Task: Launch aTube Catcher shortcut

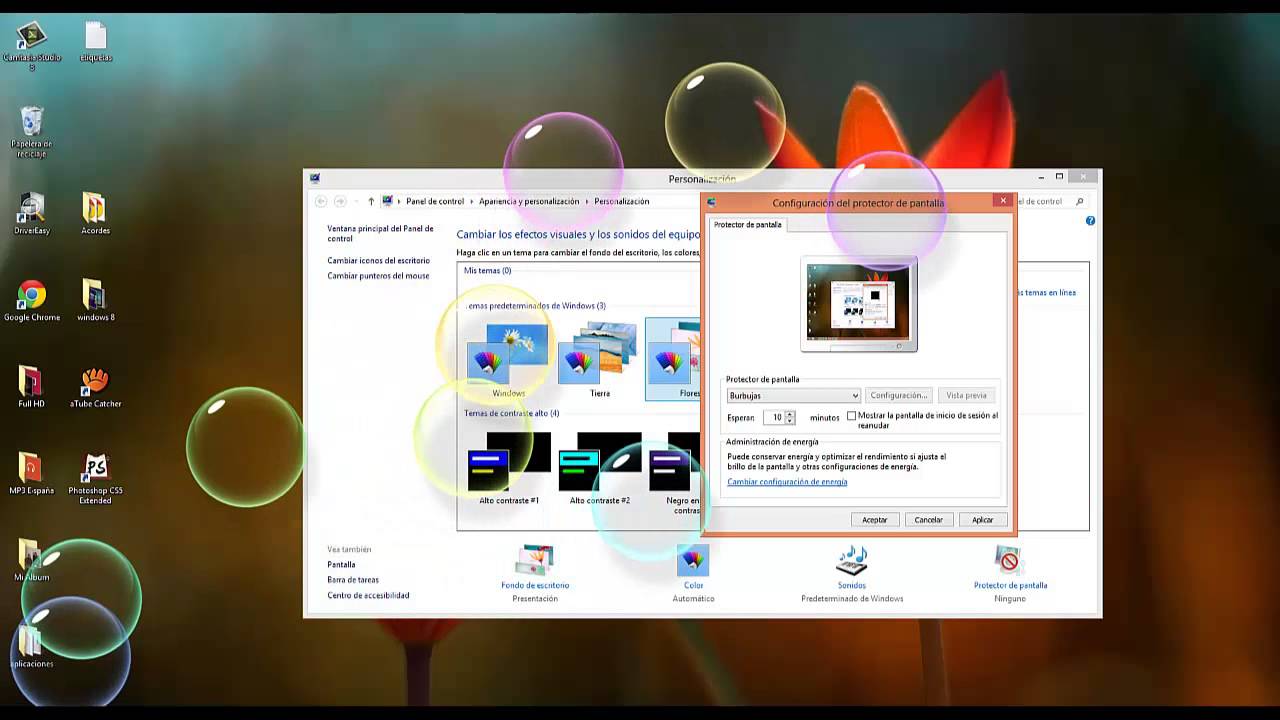Action: point(95,387)
